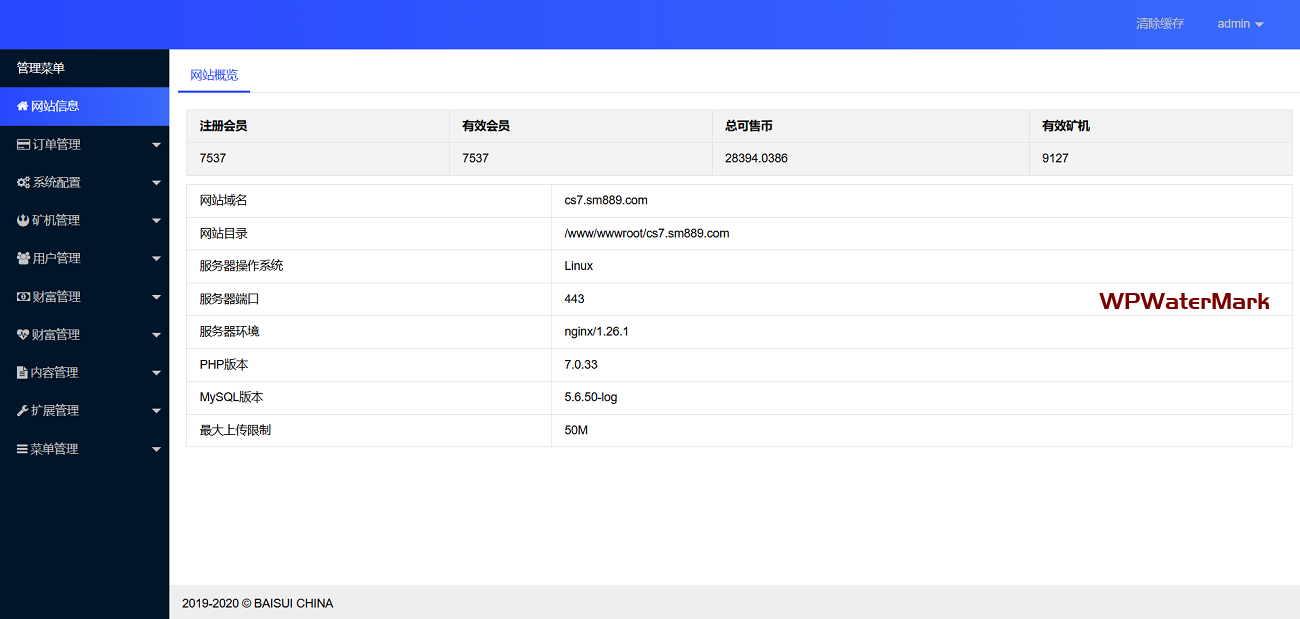Click the wrench icon for 扩展管理
This screenshot has height=619, width=1300.
[x=23, y=411]
